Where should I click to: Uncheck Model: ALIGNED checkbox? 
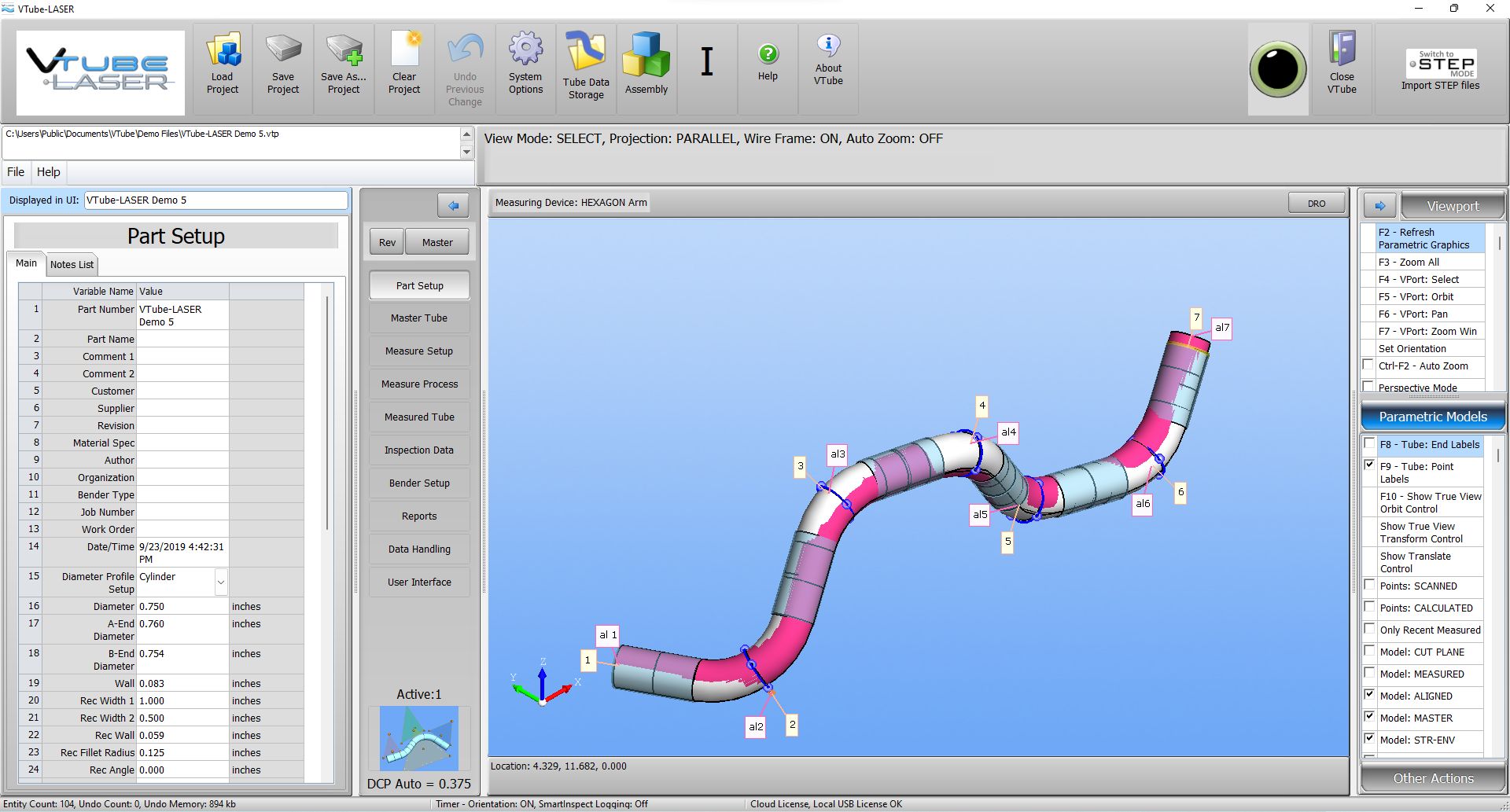click(x=1369, y=695)
